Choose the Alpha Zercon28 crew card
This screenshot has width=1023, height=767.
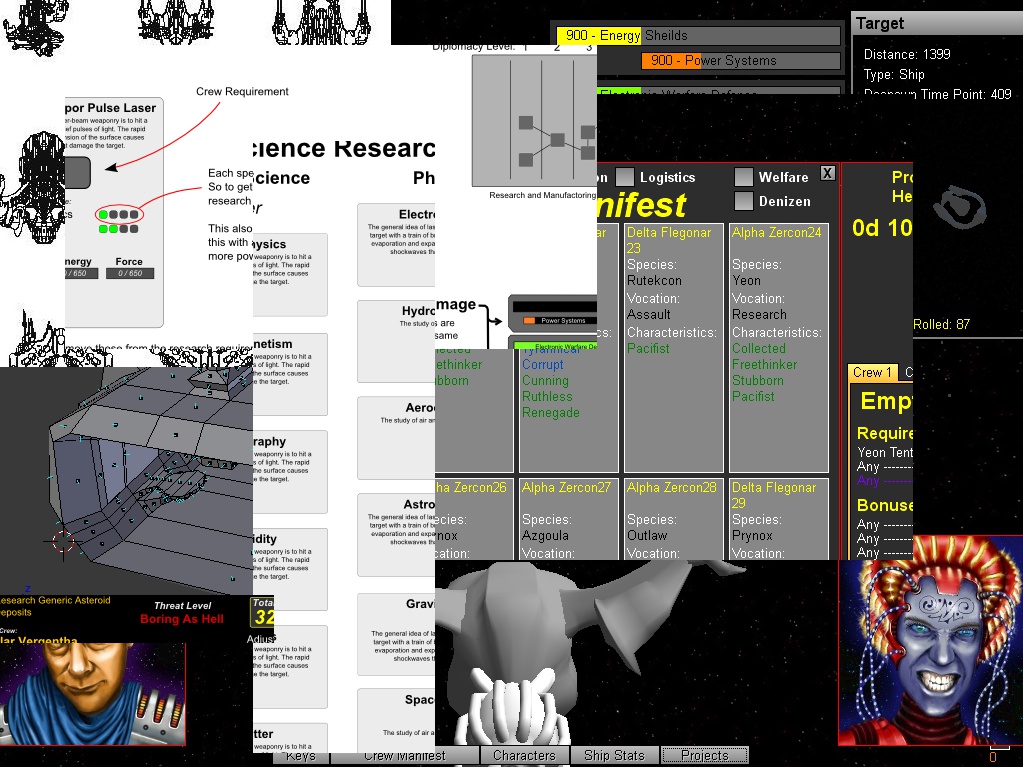click(673, 519)
